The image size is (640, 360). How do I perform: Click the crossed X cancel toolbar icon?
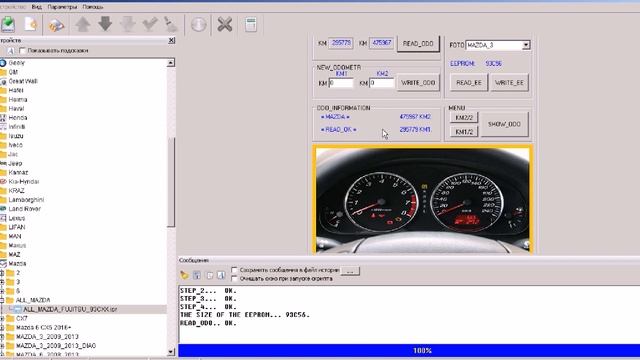[x=224, y=24]
